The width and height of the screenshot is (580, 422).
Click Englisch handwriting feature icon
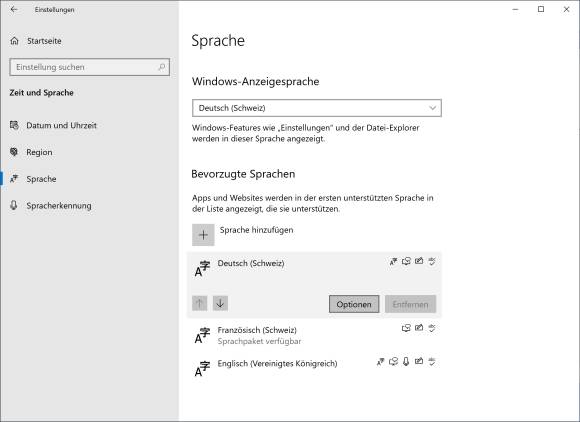click(x=419, y=361)
